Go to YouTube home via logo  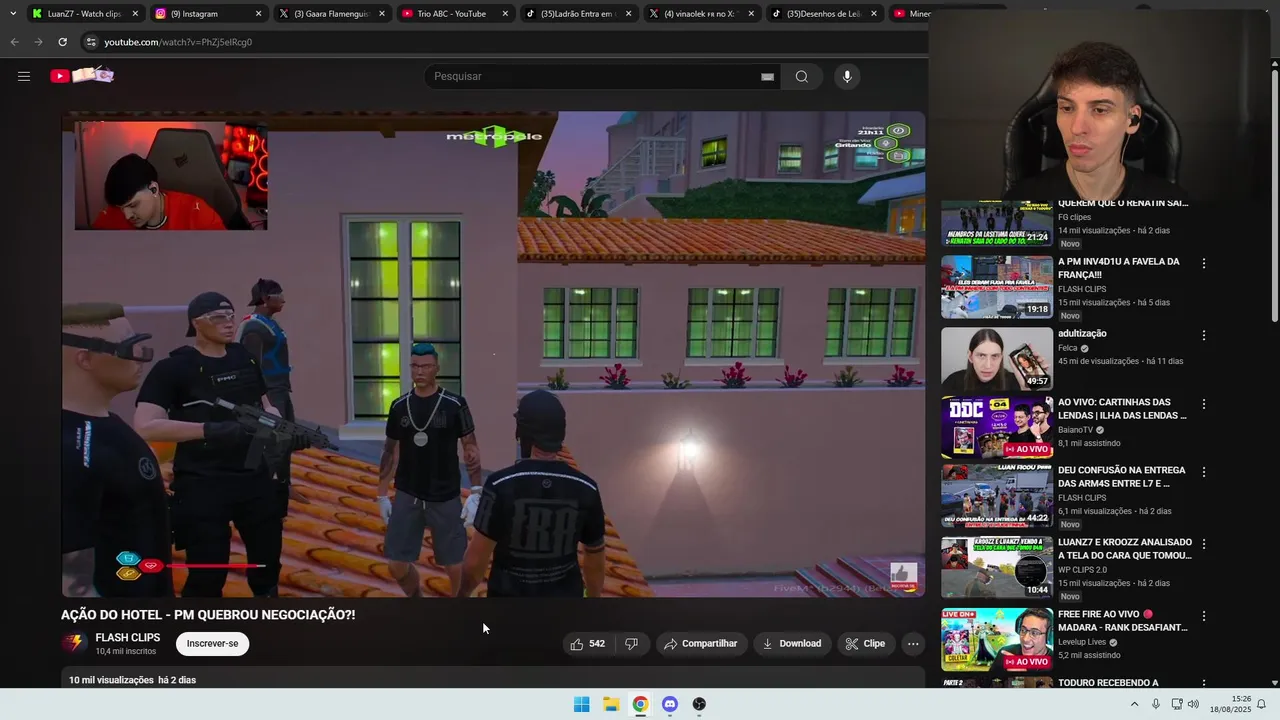click(82, 76)
